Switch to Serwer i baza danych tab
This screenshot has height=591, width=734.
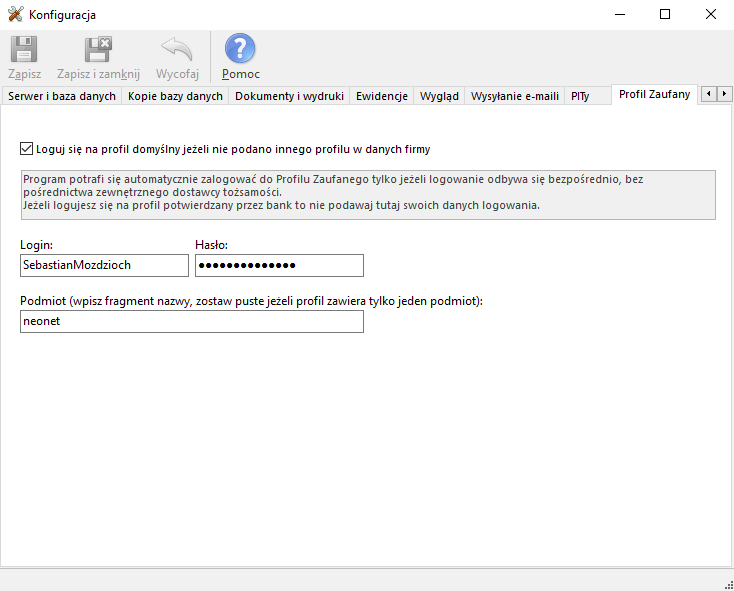tap(62, 96)
